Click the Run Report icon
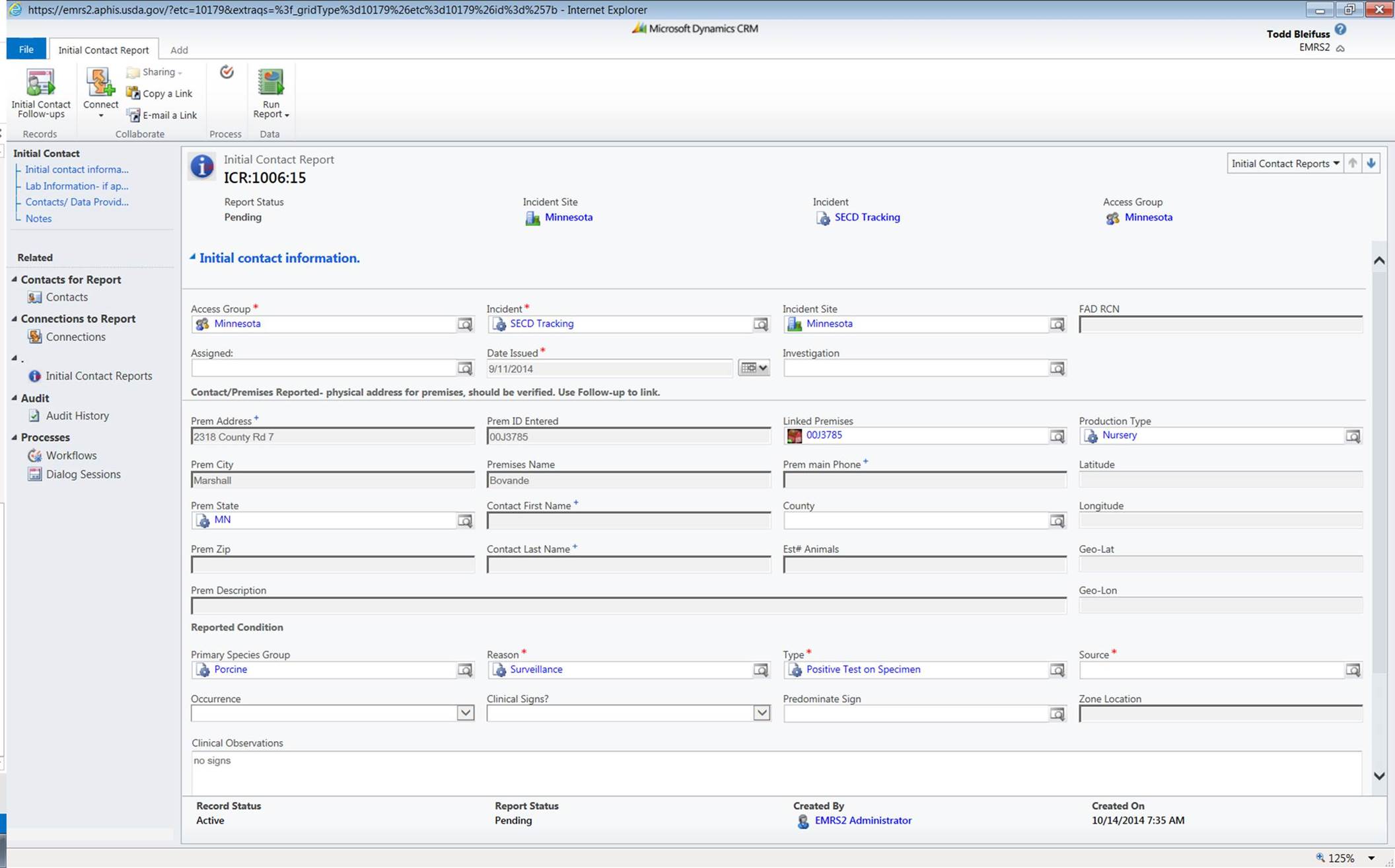Screen dimensions: 1395x868 click(x=270, y=83)
